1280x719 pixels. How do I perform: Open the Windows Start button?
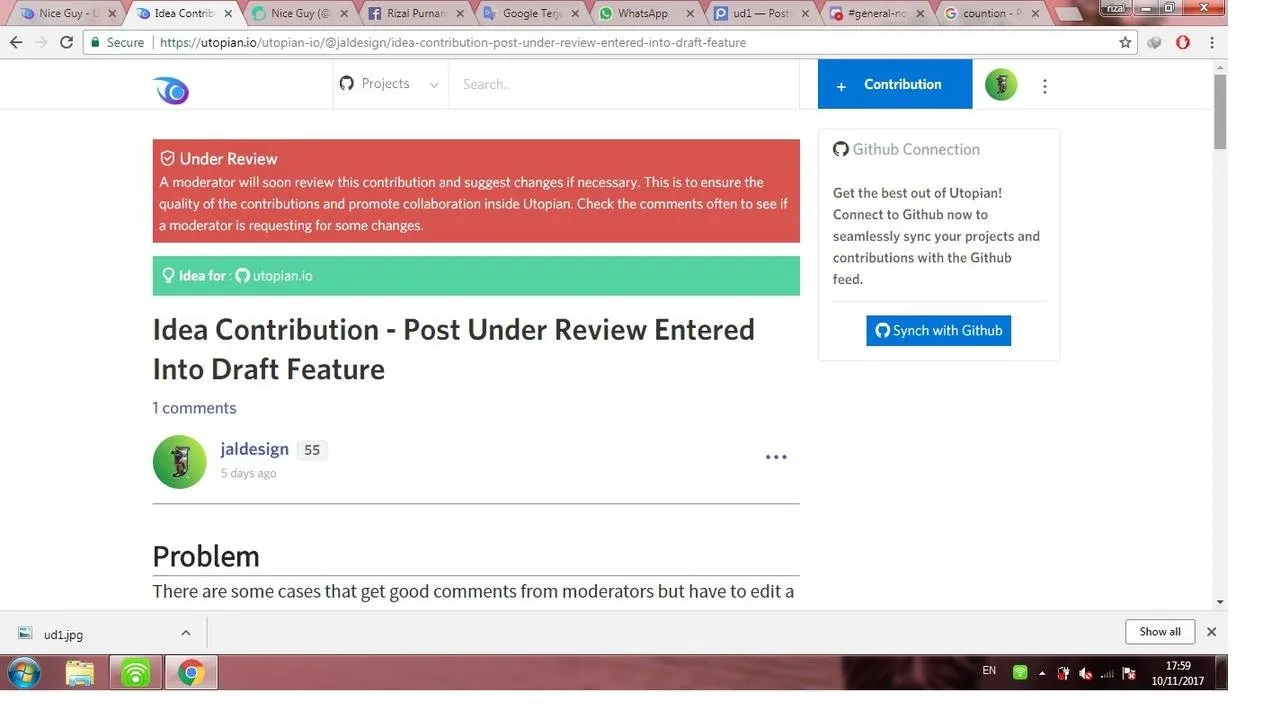point(24,673)
